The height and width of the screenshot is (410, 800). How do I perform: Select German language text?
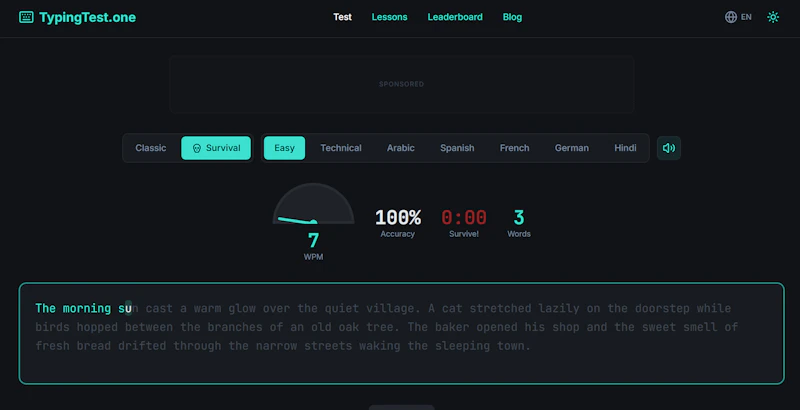click(571, 148)
